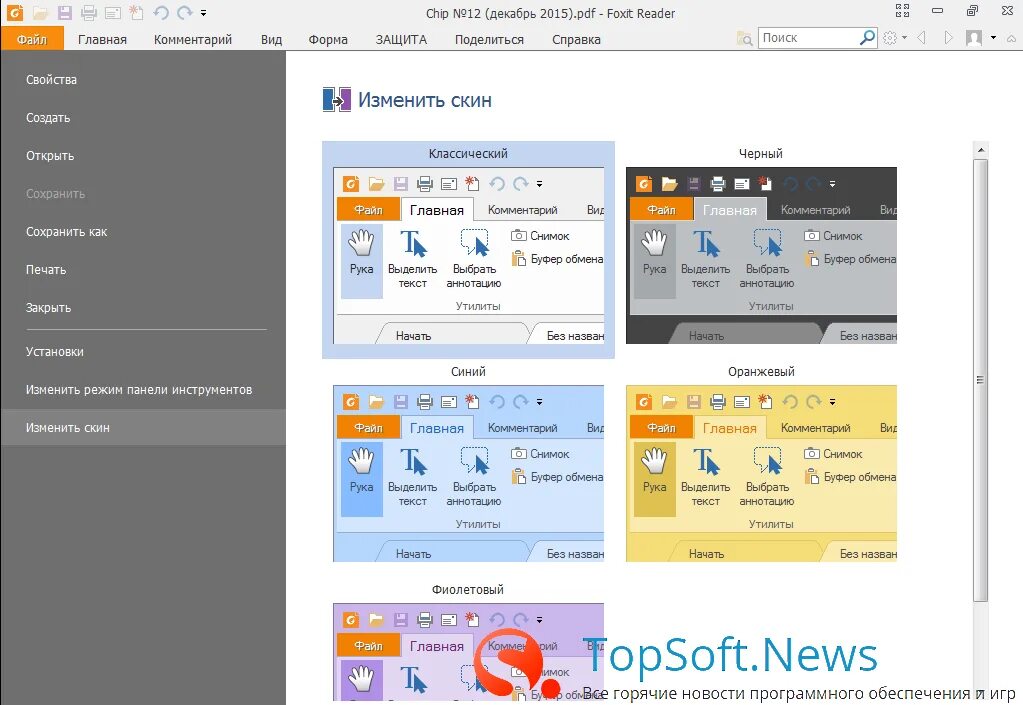This screenshot has height=705, width=1023.
Task: Click the Foxit Reader logo icon in title bar
Action: tap(14, 12)
